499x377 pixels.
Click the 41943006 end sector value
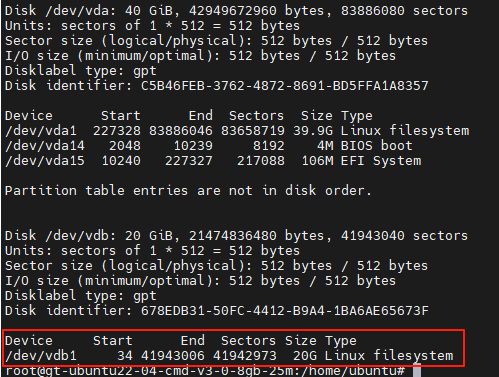point(173,356)
